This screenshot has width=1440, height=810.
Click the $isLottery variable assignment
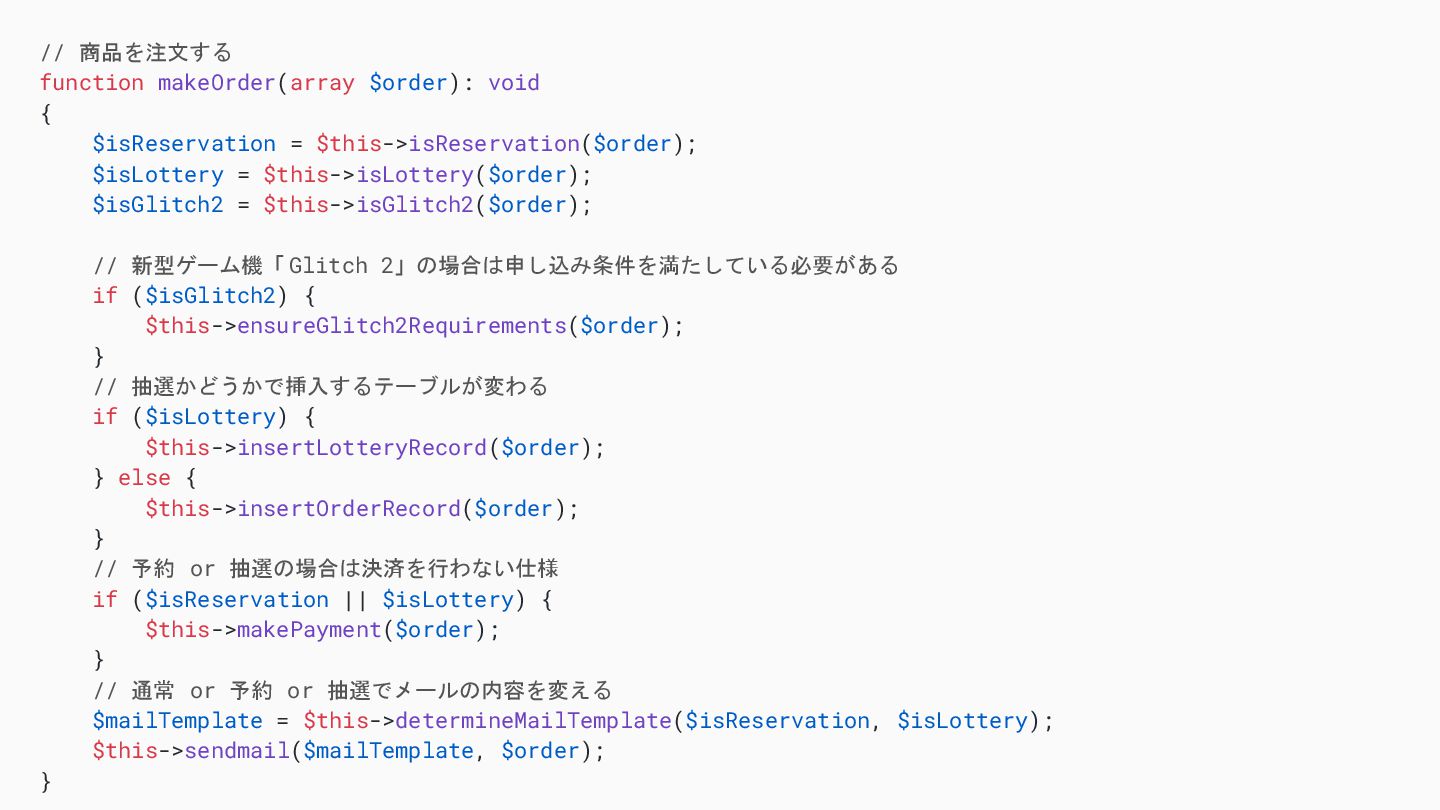(x=158, y=174)
